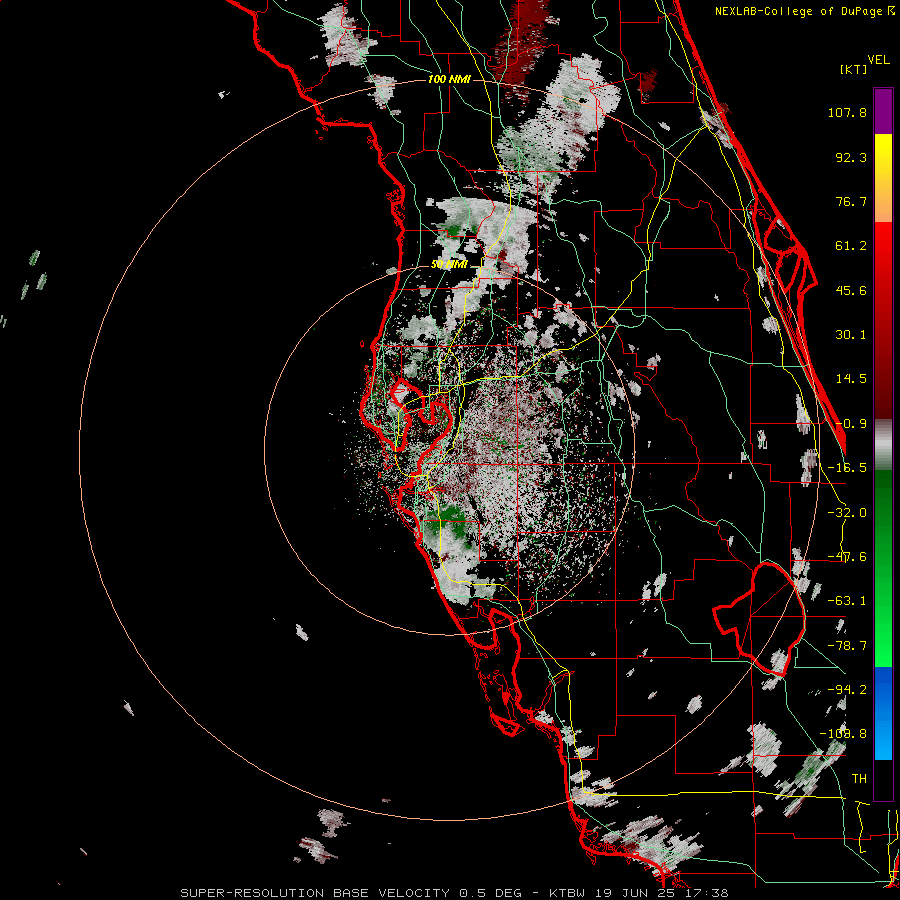Click the [KT] units label
The height and width of the screenshot is (900, 900).
(854, 69)
